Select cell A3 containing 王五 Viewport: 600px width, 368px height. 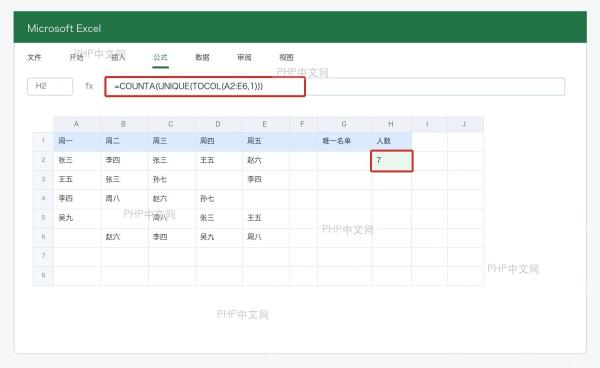pyautogui.click(x=77, y=179)
